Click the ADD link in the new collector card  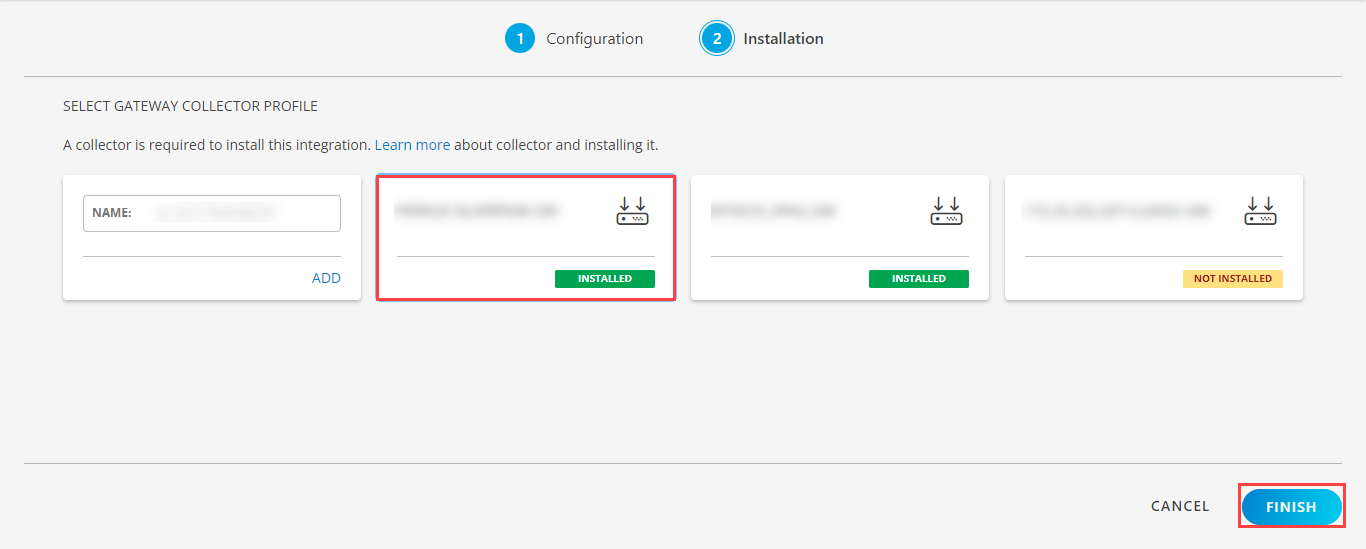tap(326, 278)
